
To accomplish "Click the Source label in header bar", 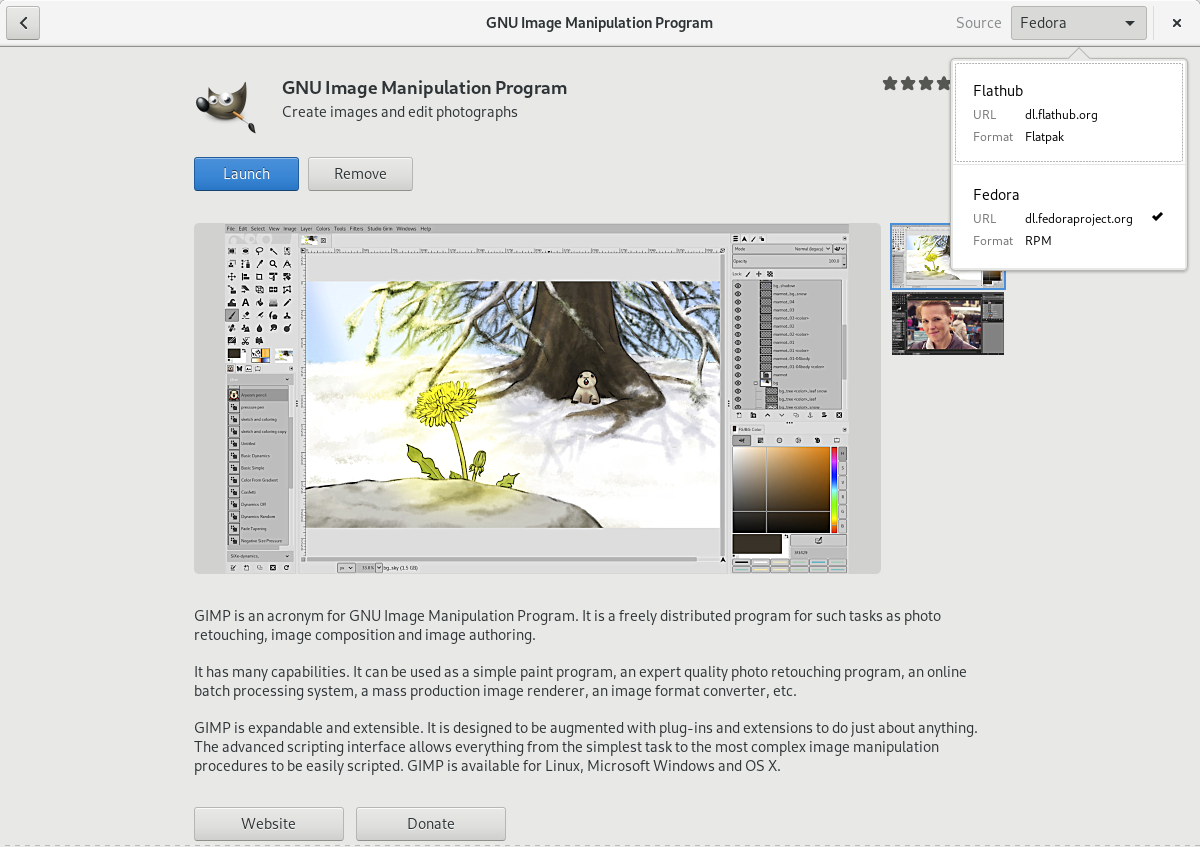I will tap(978, 23).
